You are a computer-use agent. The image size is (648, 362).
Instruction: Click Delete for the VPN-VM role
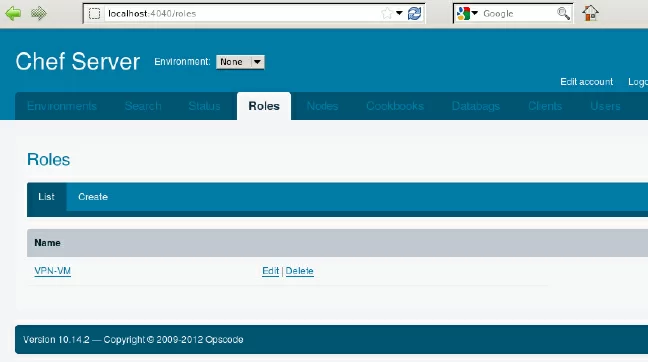point(300,271)
